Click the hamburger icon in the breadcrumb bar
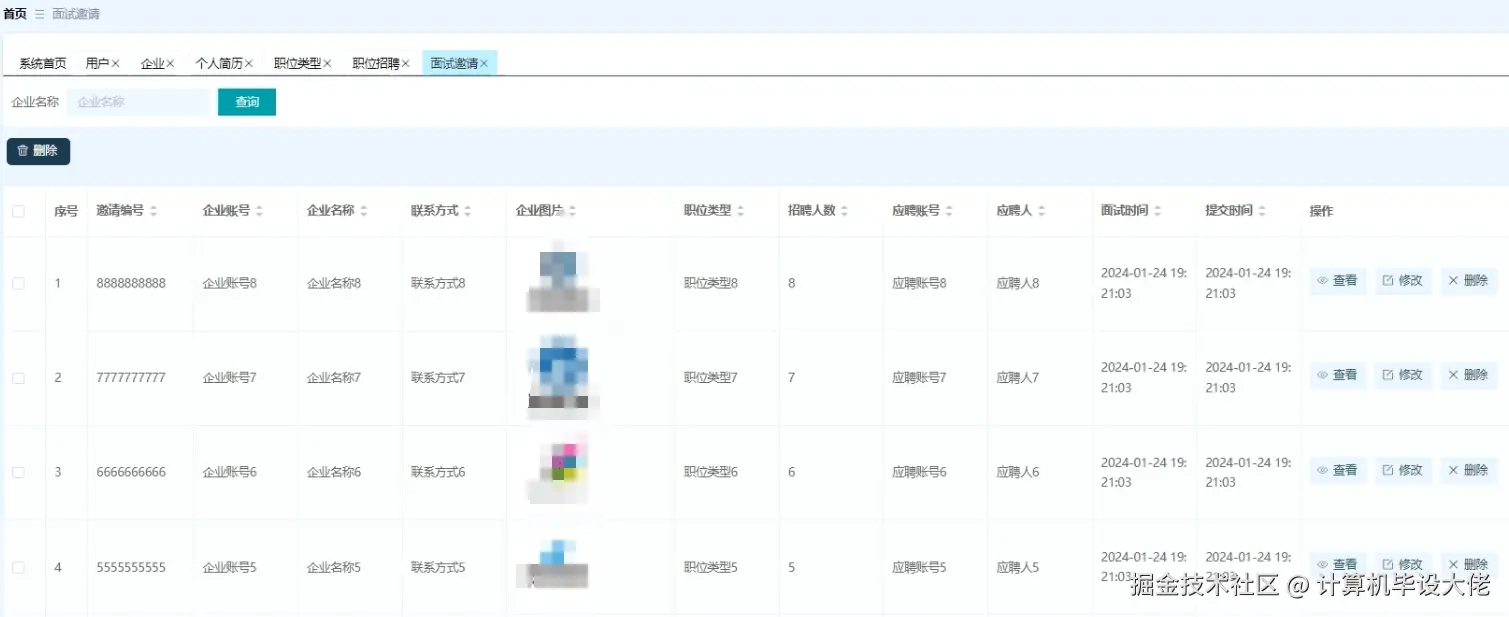 coord(38,13)
